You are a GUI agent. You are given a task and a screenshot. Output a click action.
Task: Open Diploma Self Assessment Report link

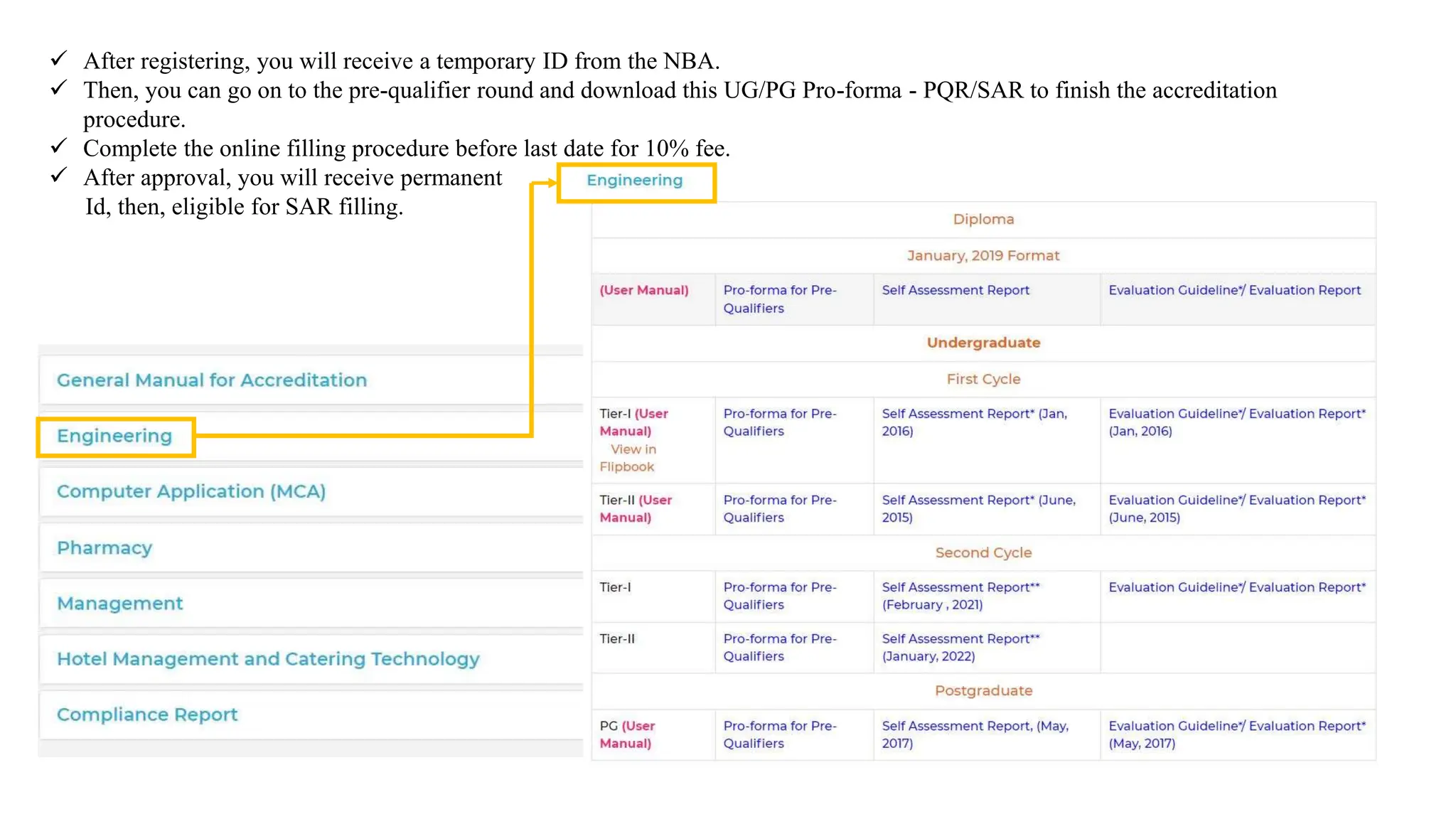(x=955, y=290)
